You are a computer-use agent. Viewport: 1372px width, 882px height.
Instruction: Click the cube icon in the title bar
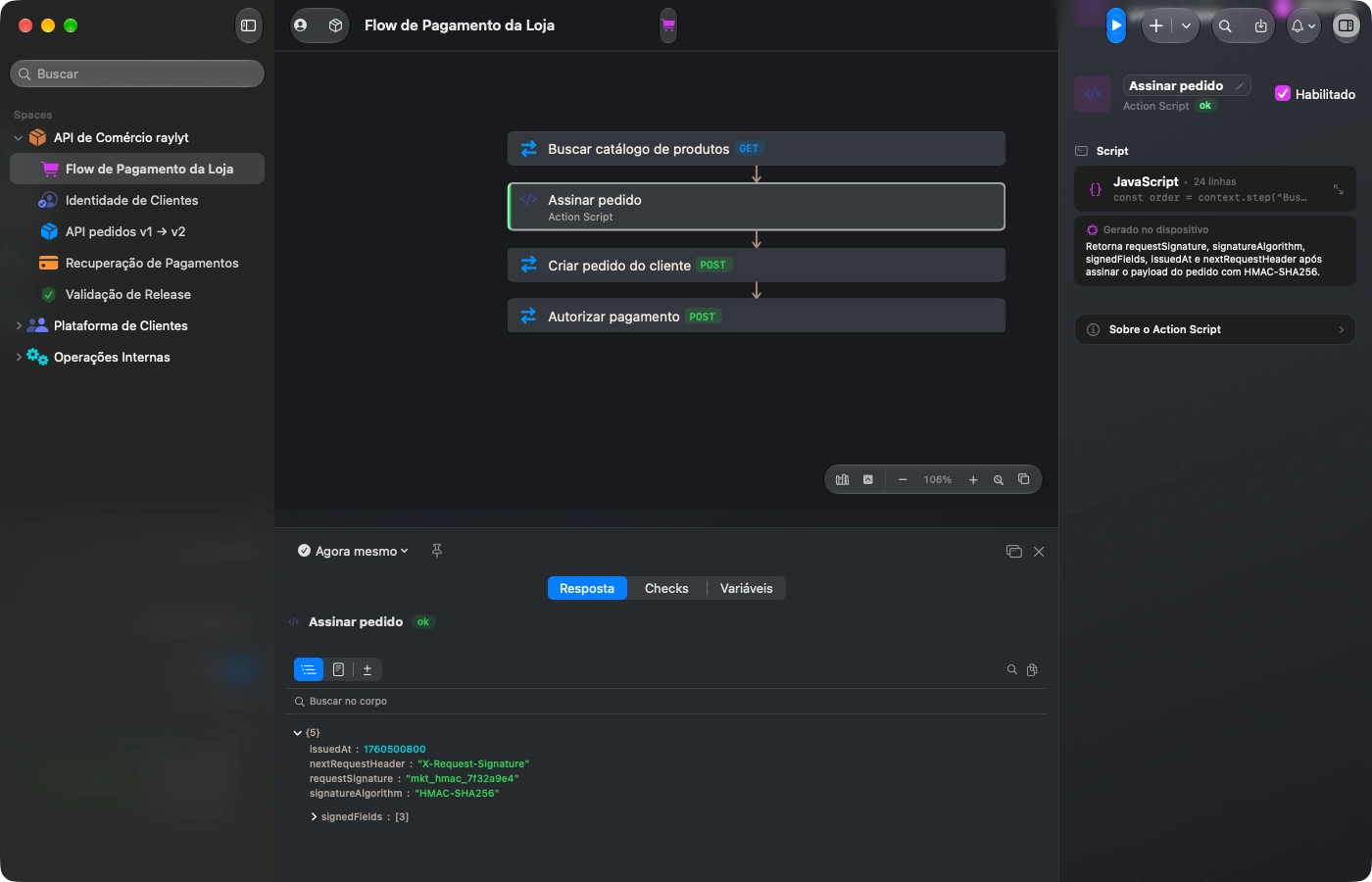pos(335,25)
